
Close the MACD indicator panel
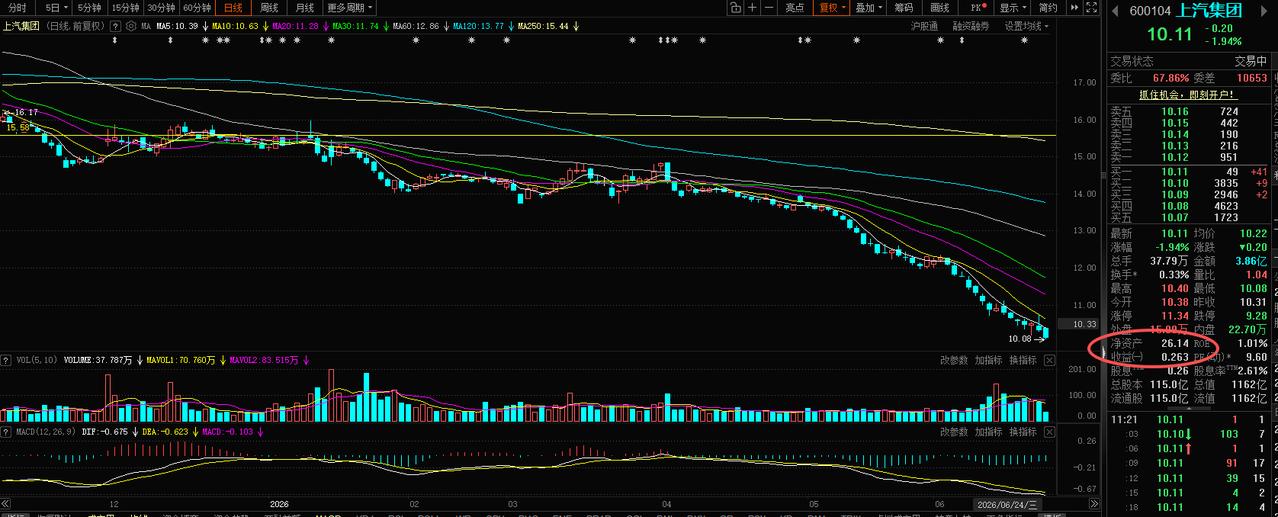[x=1049, y=432]
